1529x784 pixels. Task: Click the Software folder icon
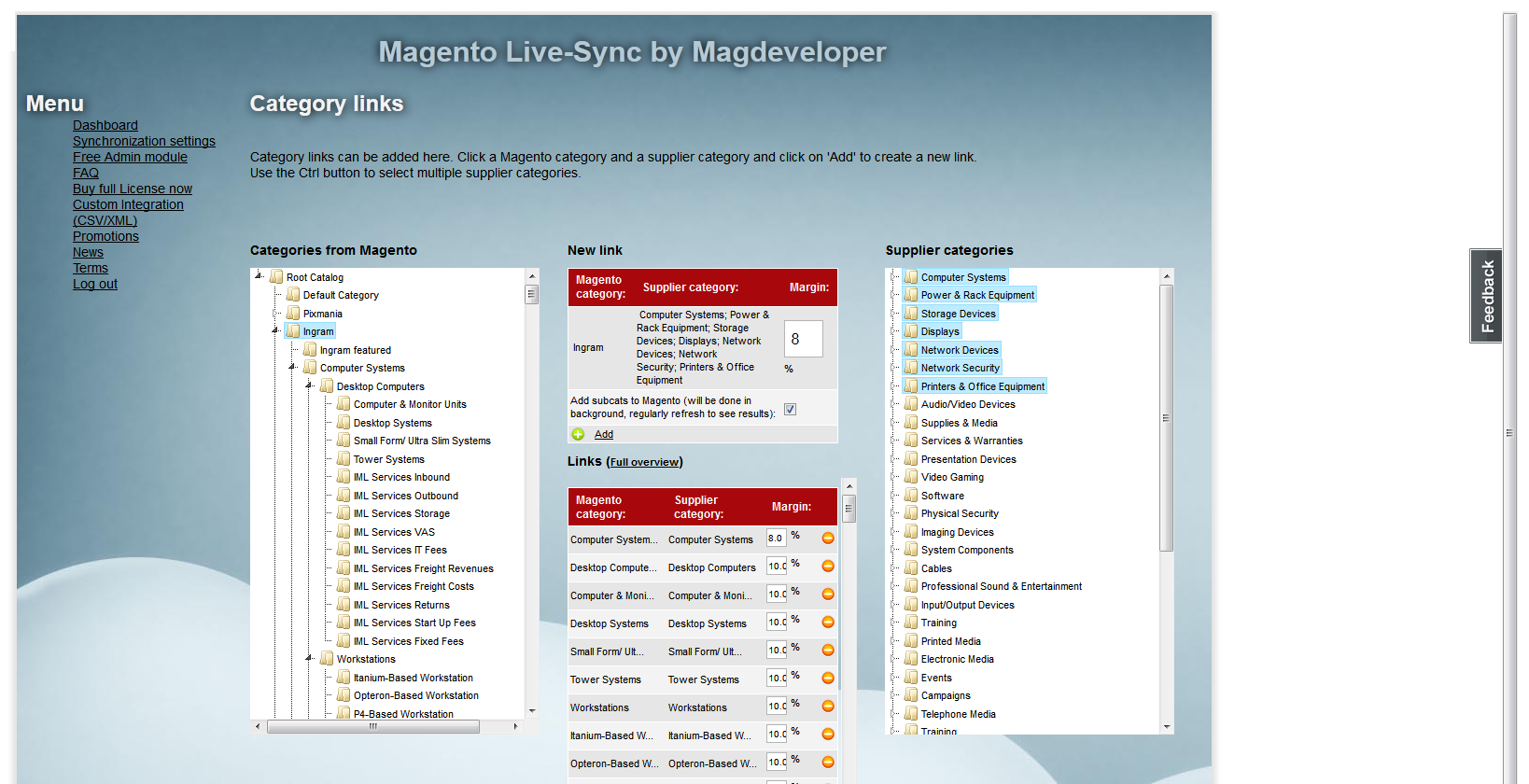911,495
